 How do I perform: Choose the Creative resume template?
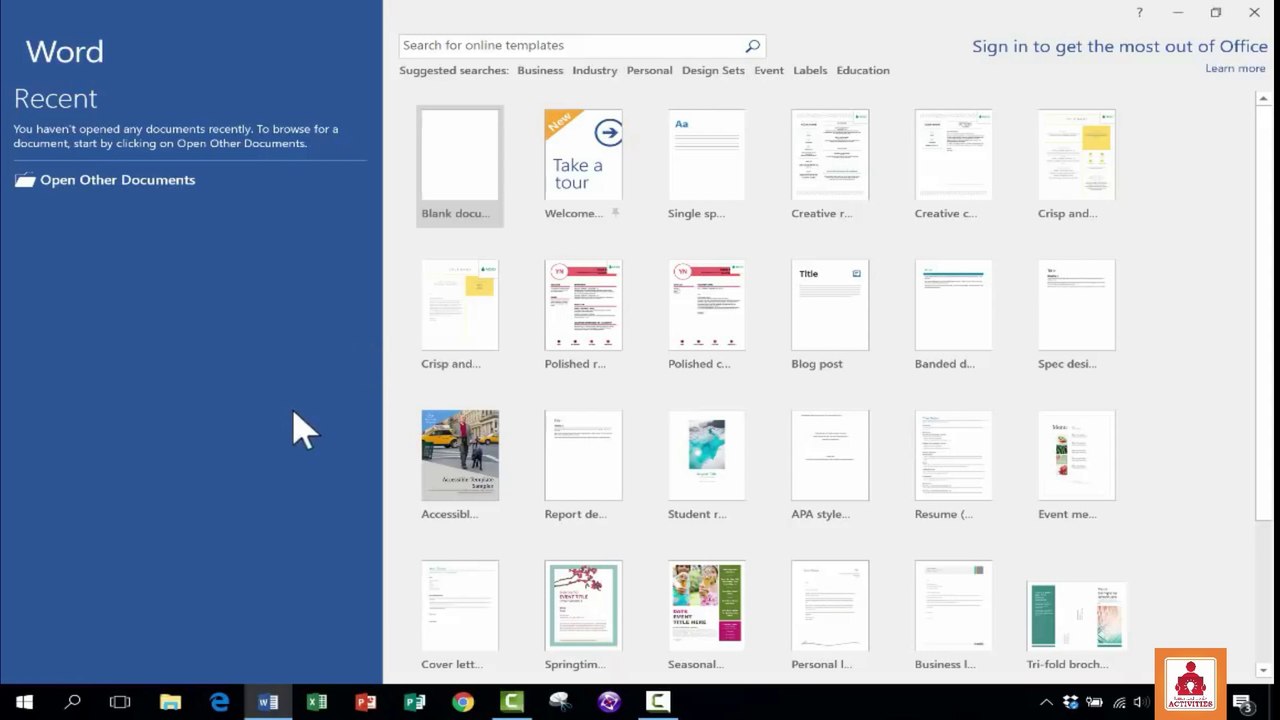coord(830,166)
